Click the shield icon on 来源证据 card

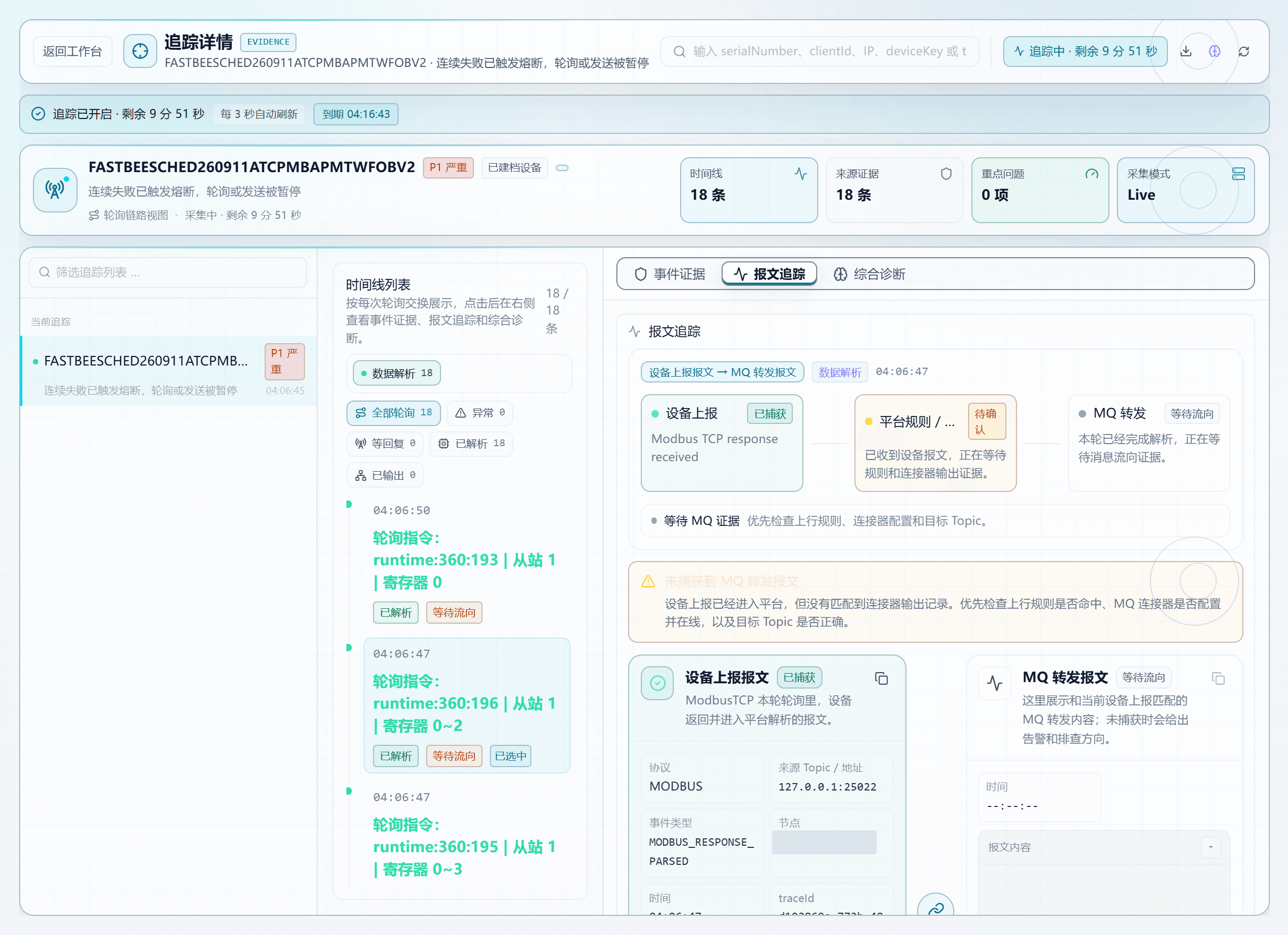(x=946, y=174)
